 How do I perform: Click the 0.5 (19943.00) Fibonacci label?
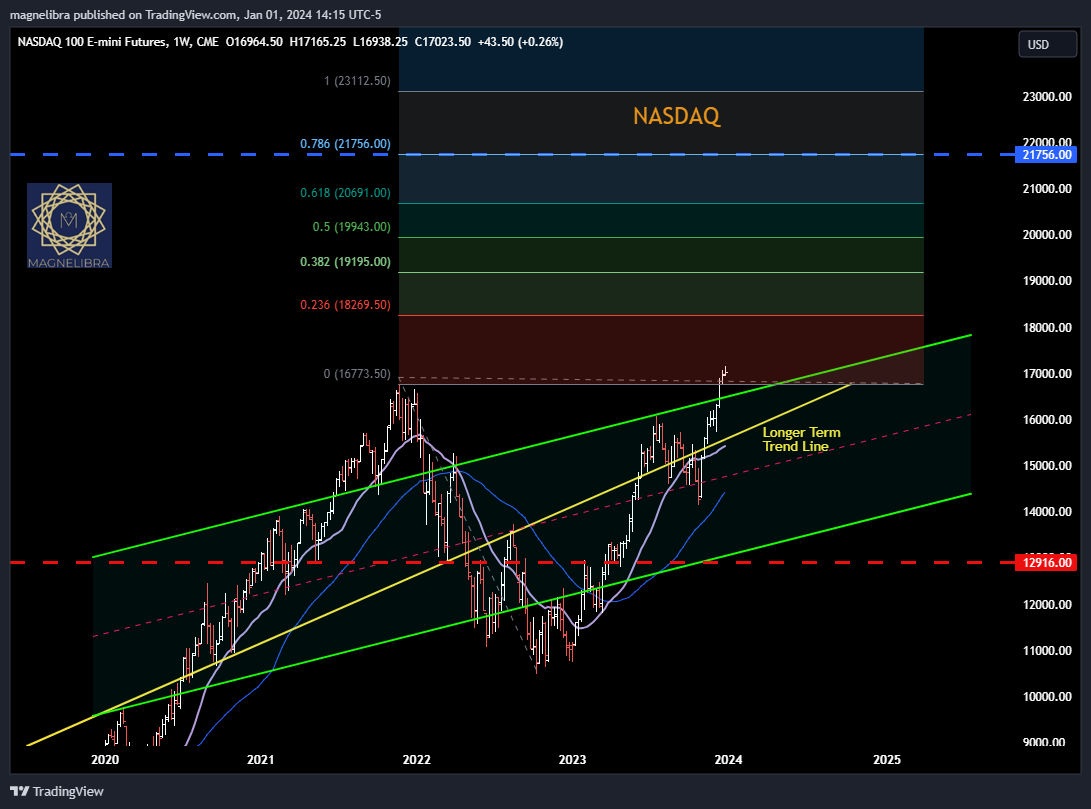point(351,227)
